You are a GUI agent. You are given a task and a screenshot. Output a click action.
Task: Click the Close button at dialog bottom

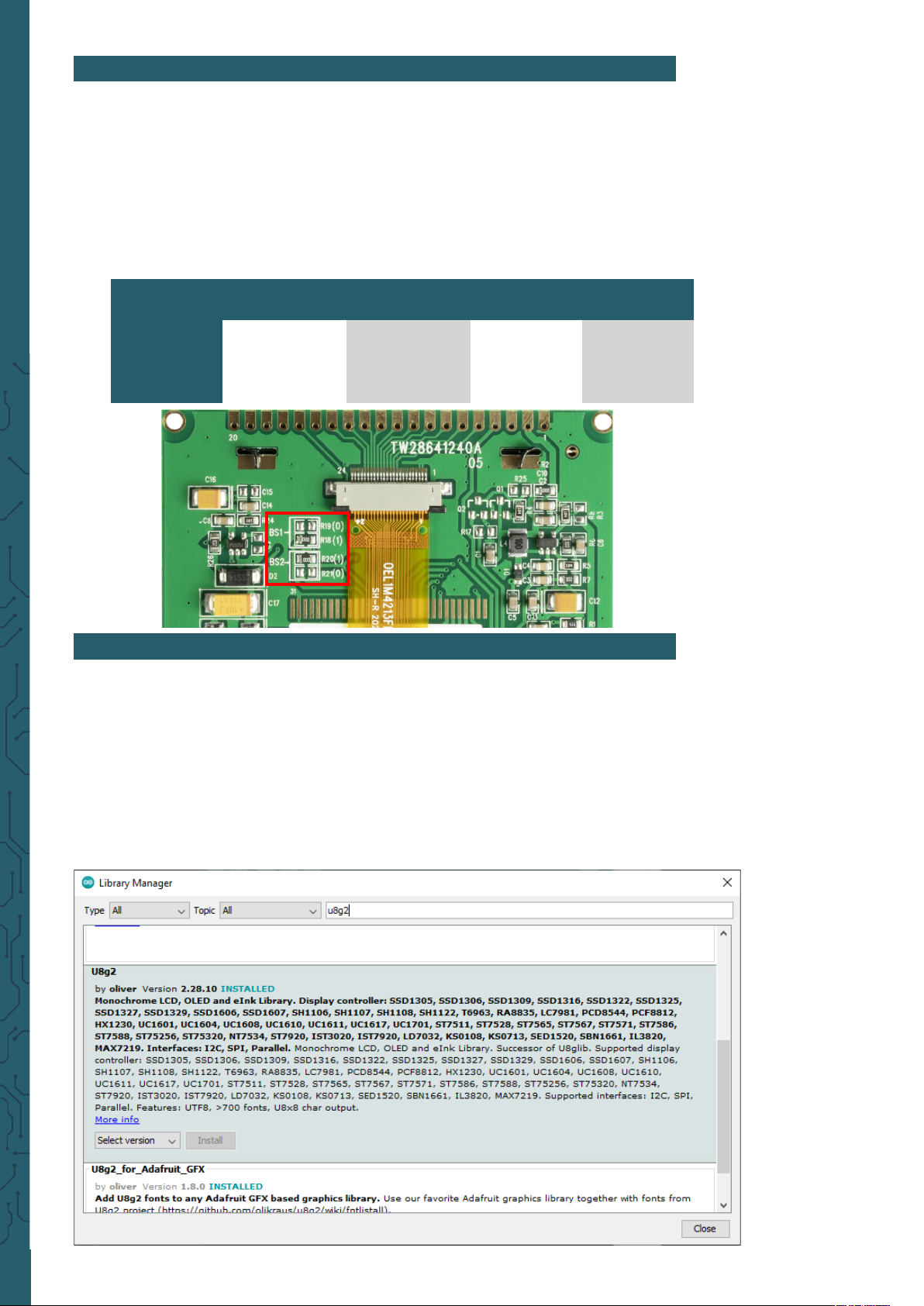point(705,1228)
